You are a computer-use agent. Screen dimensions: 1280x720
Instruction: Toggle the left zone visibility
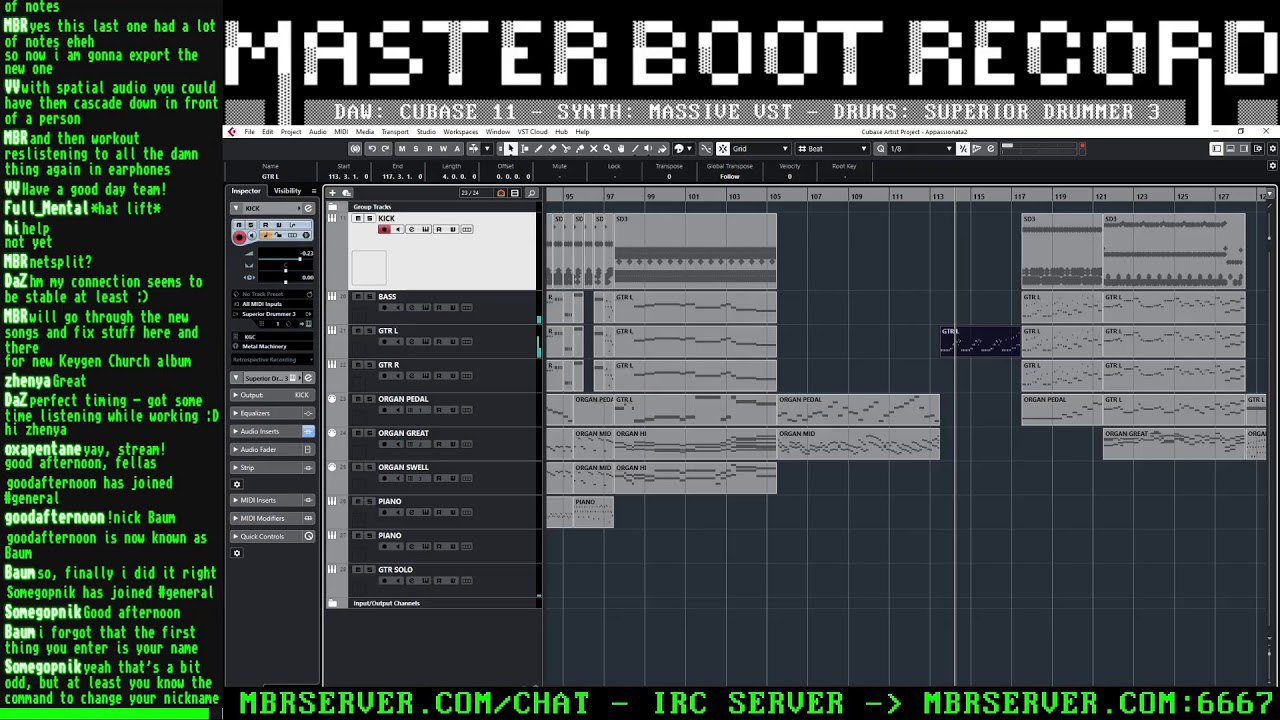coord(1216,148)
